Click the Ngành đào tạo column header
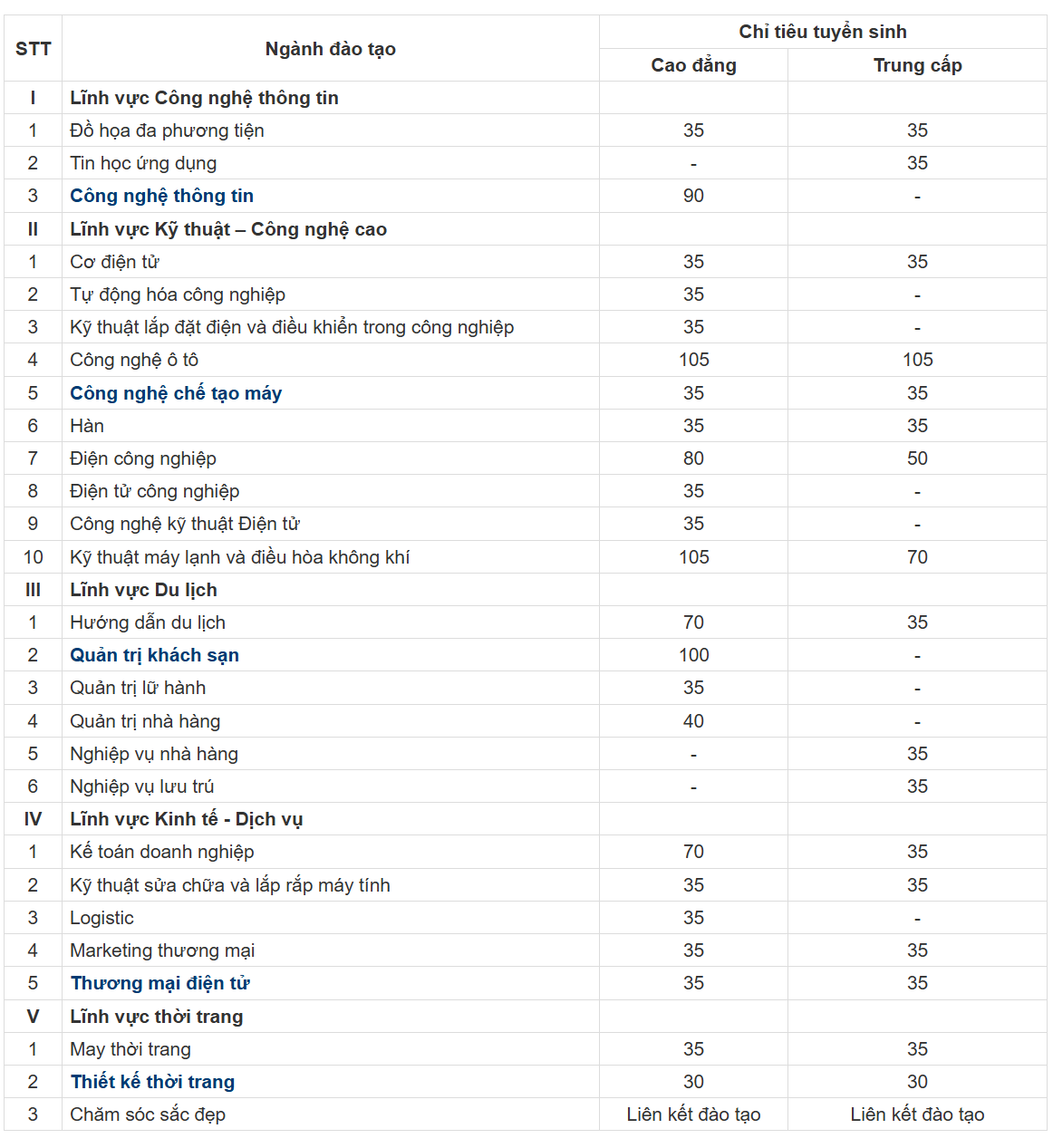Image resolution: width=1053 pixels, height=1148 pixels. click(330, 49)
